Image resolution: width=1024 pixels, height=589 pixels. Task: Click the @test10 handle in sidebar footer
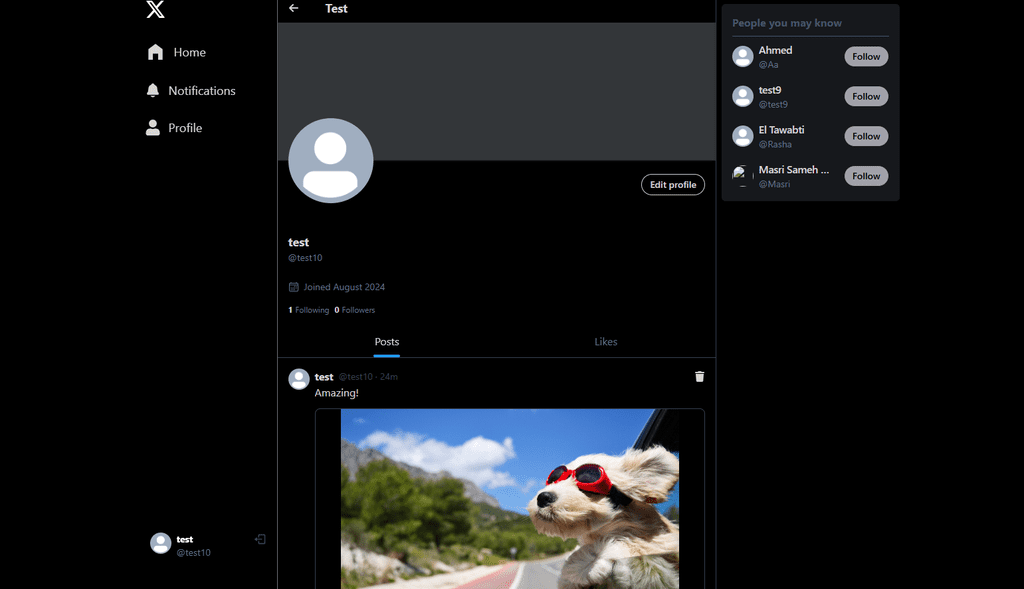click(193, 552)
